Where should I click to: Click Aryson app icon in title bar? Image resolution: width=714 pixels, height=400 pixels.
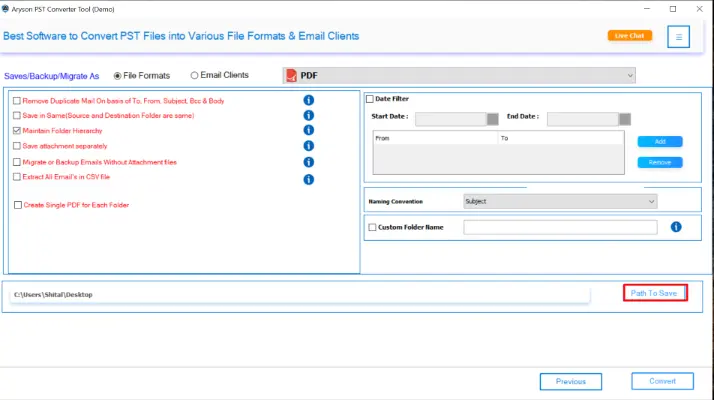click(x=5, y=9)
